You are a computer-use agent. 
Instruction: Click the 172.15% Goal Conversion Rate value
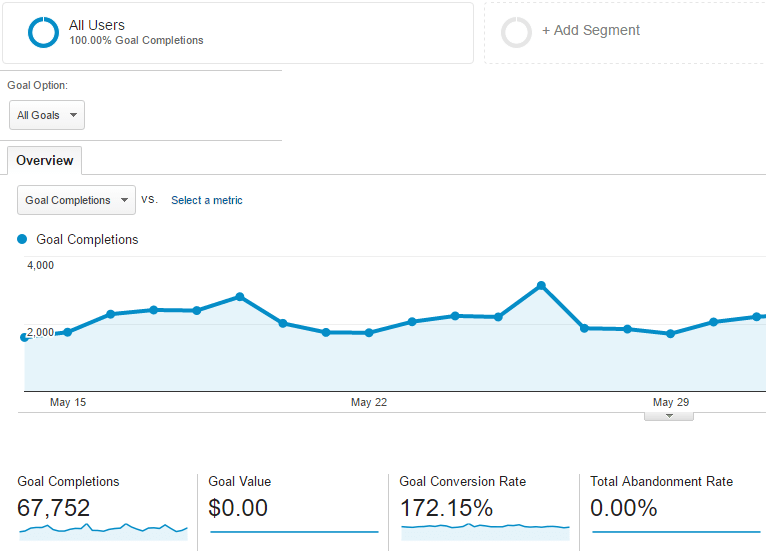[x=446, y=508]
